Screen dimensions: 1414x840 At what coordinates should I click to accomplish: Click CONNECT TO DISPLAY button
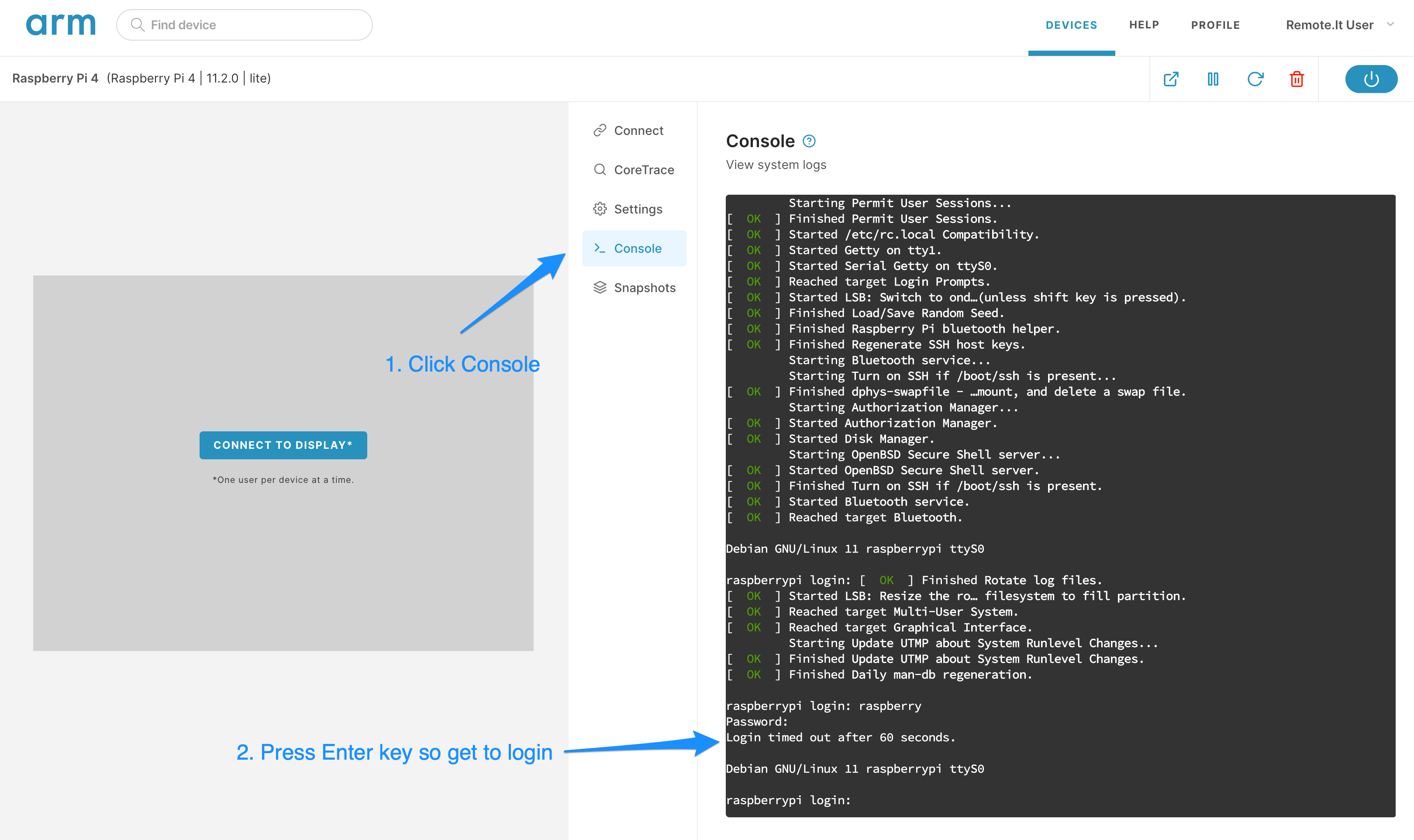point(283,445)
